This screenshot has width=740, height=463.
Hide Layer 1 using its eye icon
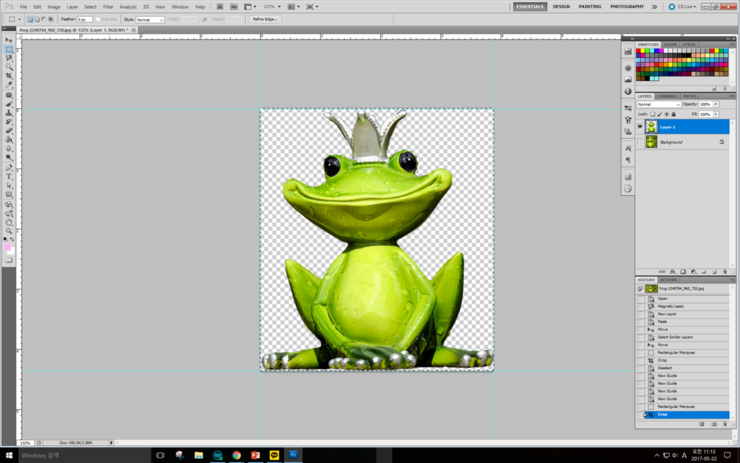pos(641,127)
